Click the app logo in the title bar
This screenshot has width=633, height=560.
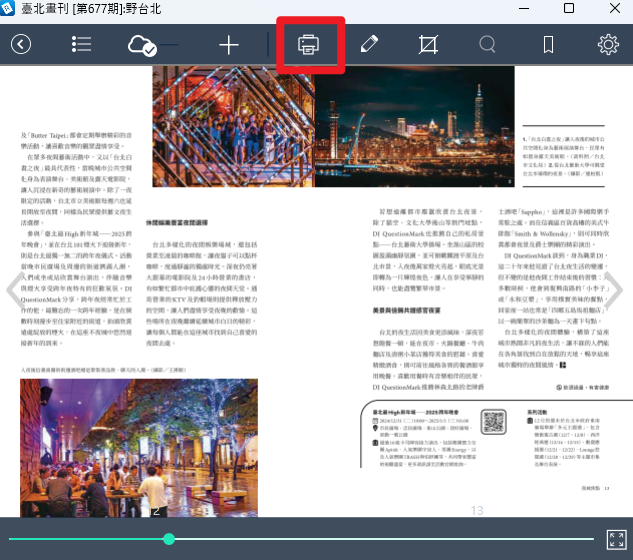click(x=7, y=8)
